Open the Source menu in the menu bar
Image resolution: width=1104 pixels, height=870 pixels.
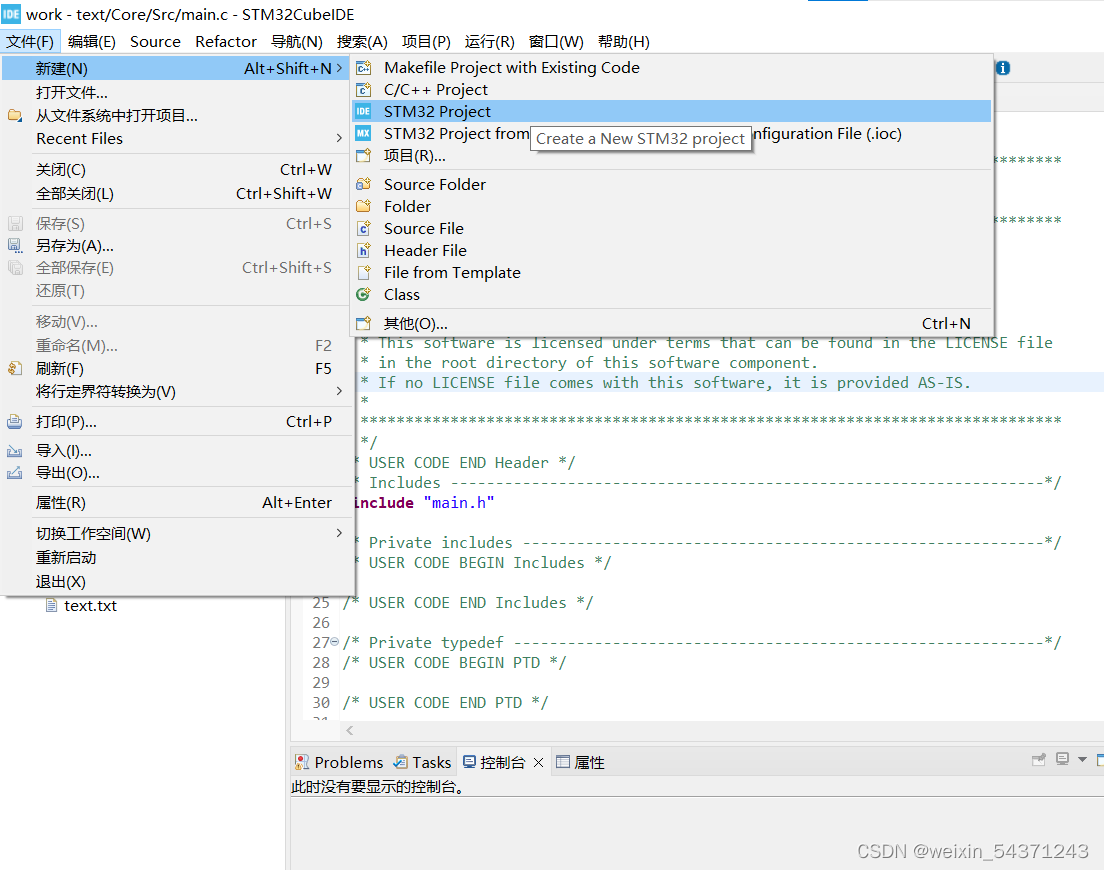155,41
